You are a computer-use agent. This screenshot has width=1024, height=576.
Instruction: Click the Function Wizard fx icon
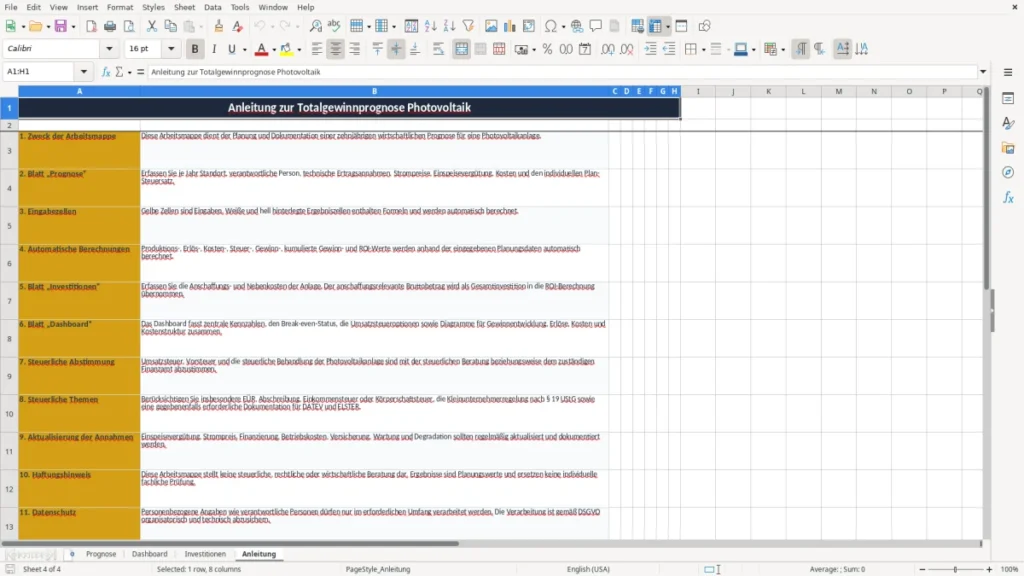coord(106,72)
